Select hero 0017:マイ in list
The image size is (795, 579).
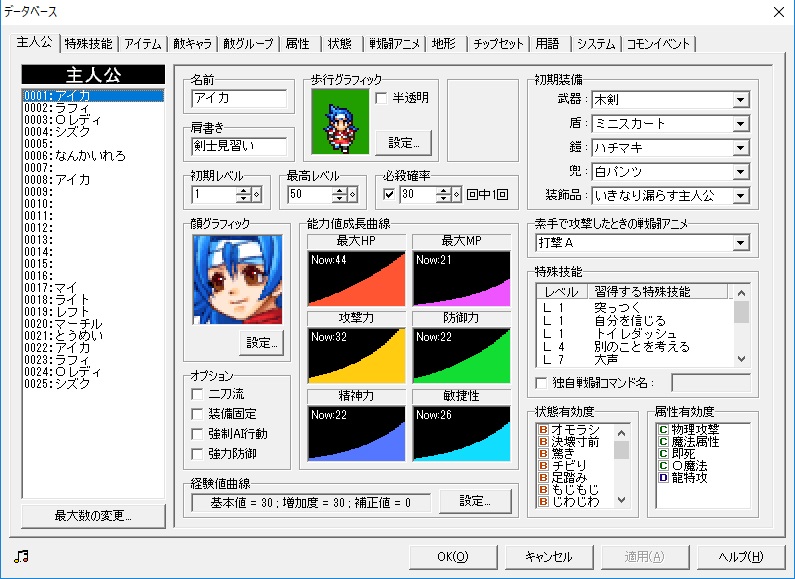pyautogui.click(x=93, y=287)
